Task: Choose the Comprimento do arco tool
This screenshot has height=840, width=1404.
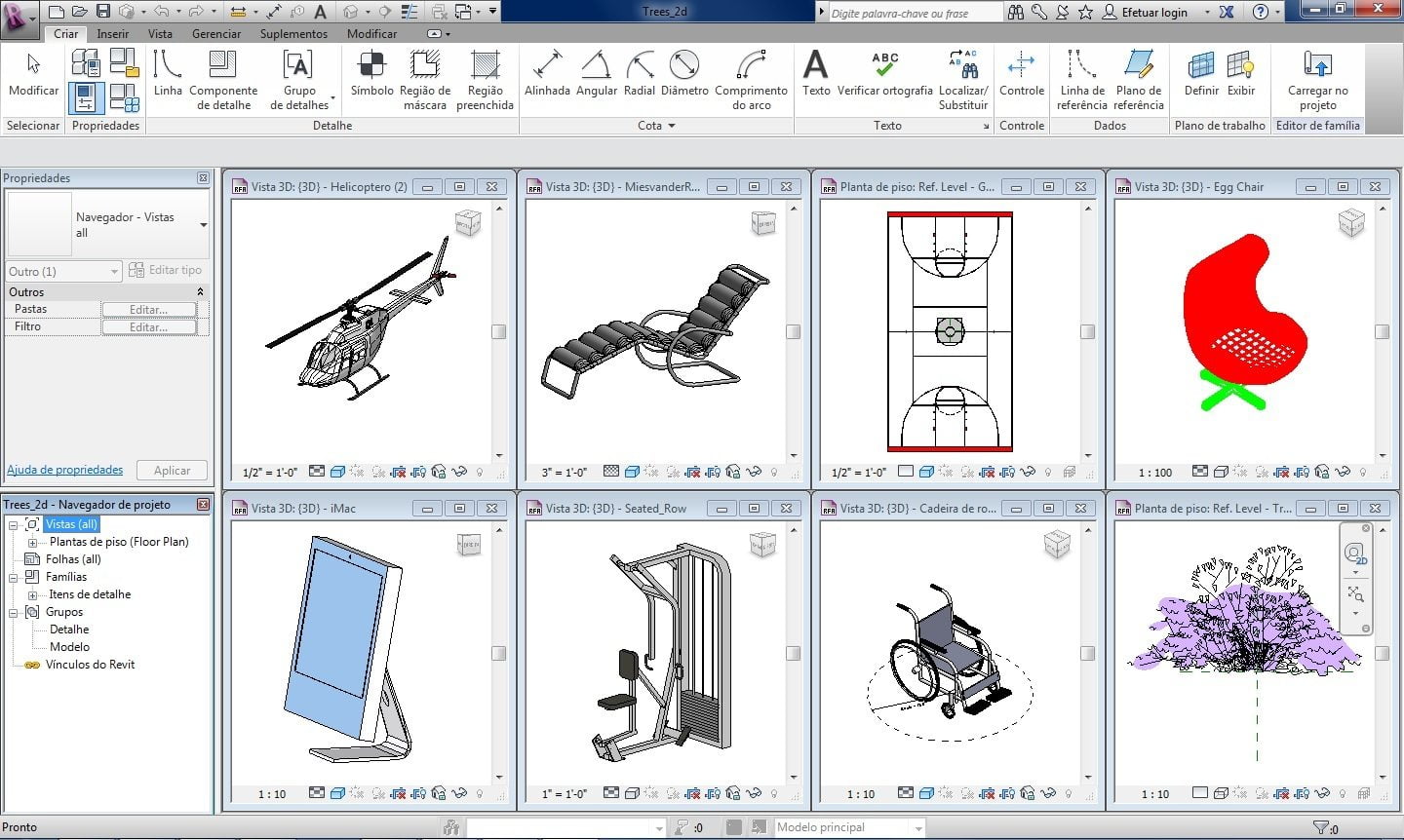Action: coord(751,80)
